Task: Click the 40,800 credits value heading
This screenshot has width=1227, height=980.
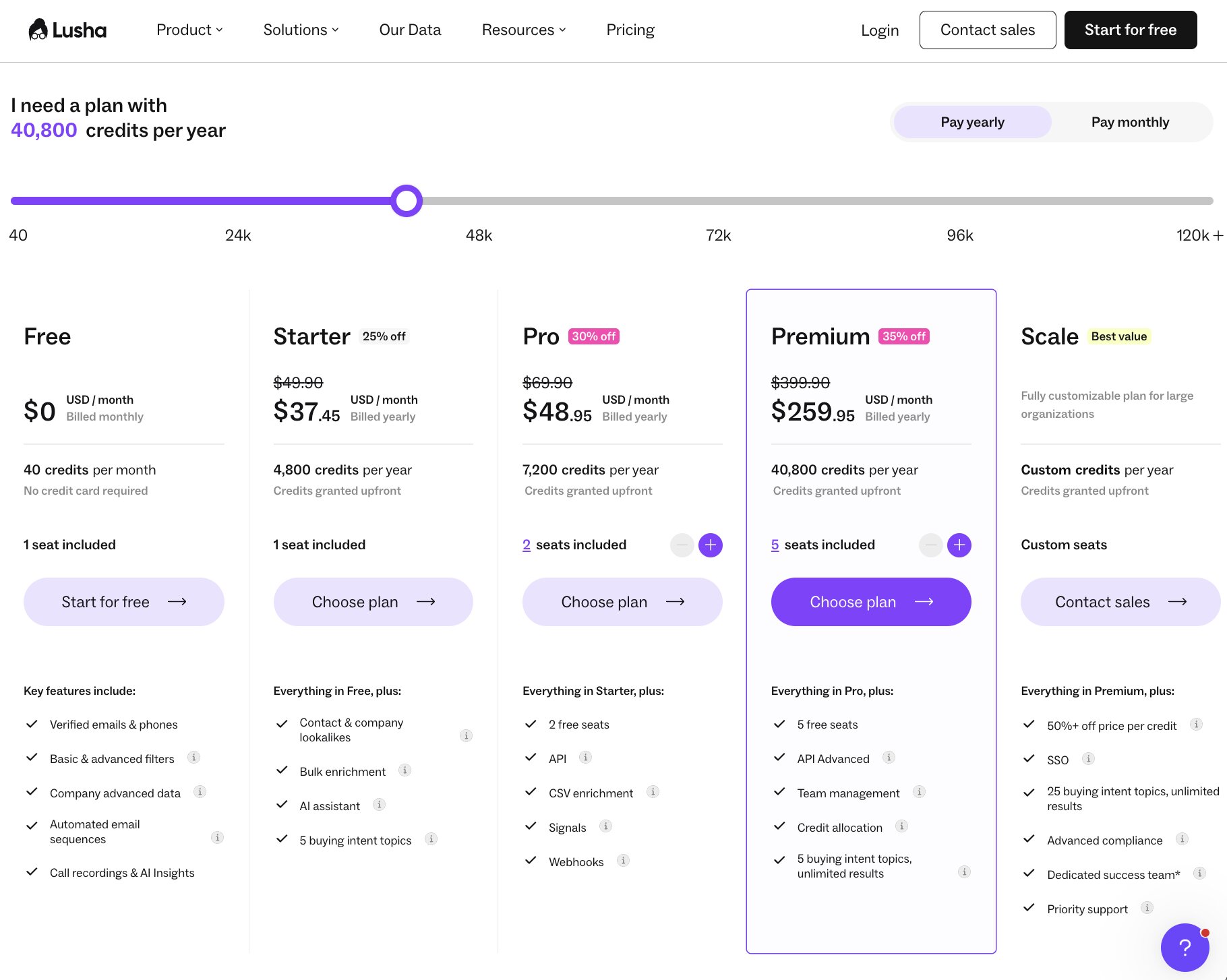Action: click(44, 130)
